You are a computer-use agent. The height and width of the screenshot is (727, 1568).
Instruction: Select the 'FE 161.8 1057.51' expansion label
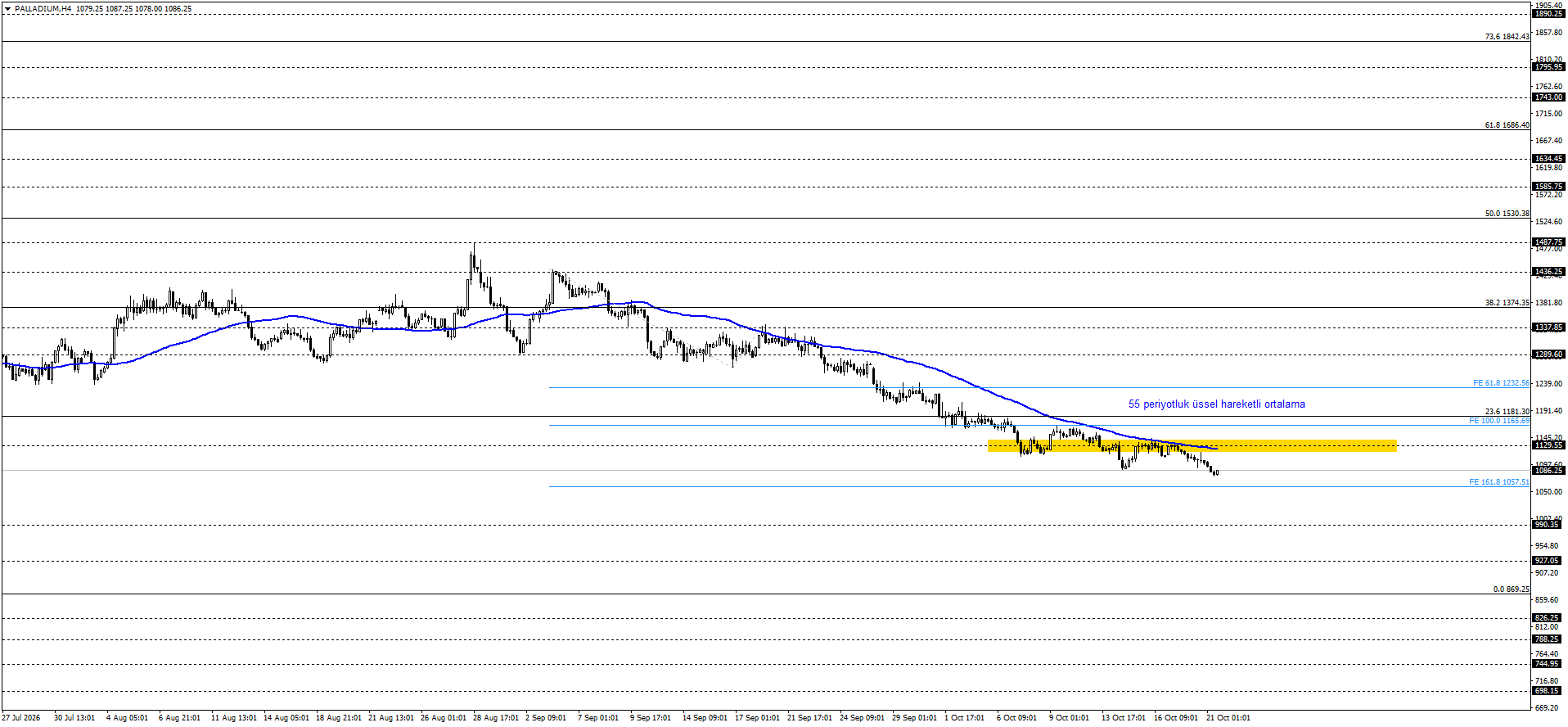pos(1499,482)
